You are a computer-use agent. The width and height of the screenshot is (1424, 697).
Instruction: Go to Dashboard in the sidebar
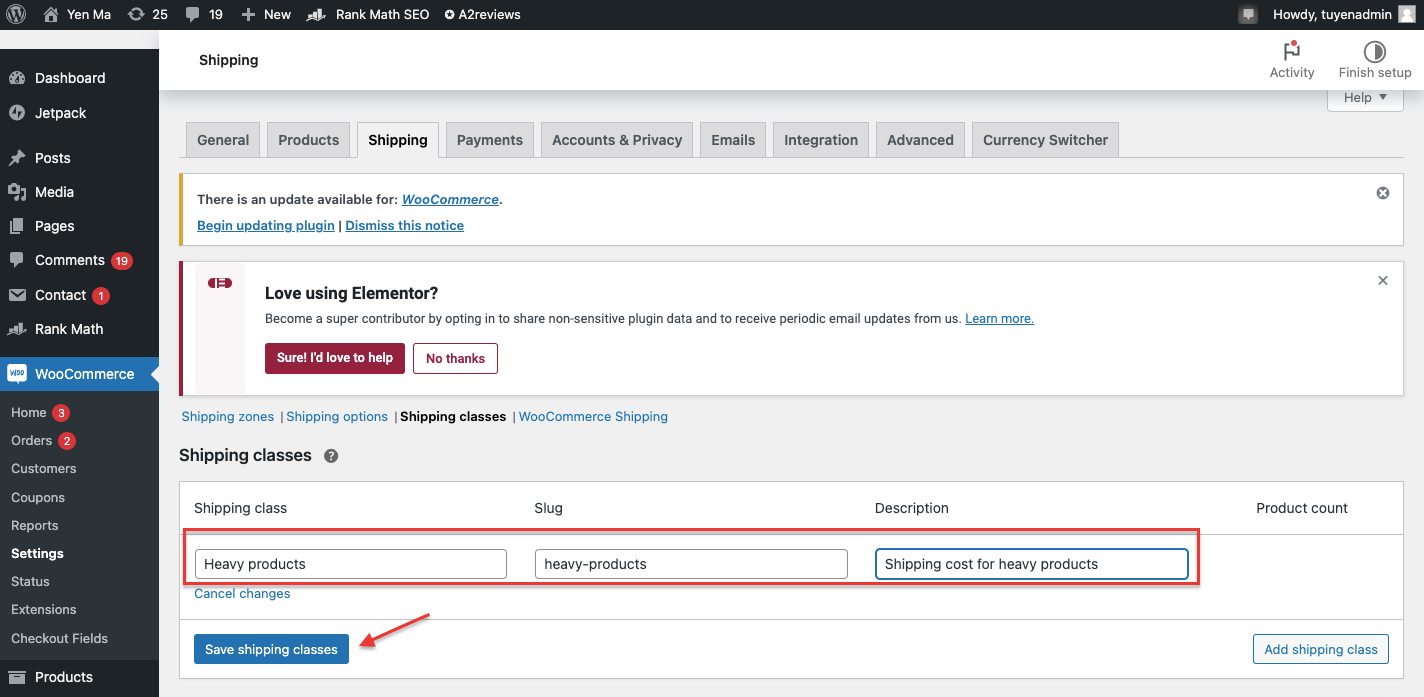pos(70,78)
